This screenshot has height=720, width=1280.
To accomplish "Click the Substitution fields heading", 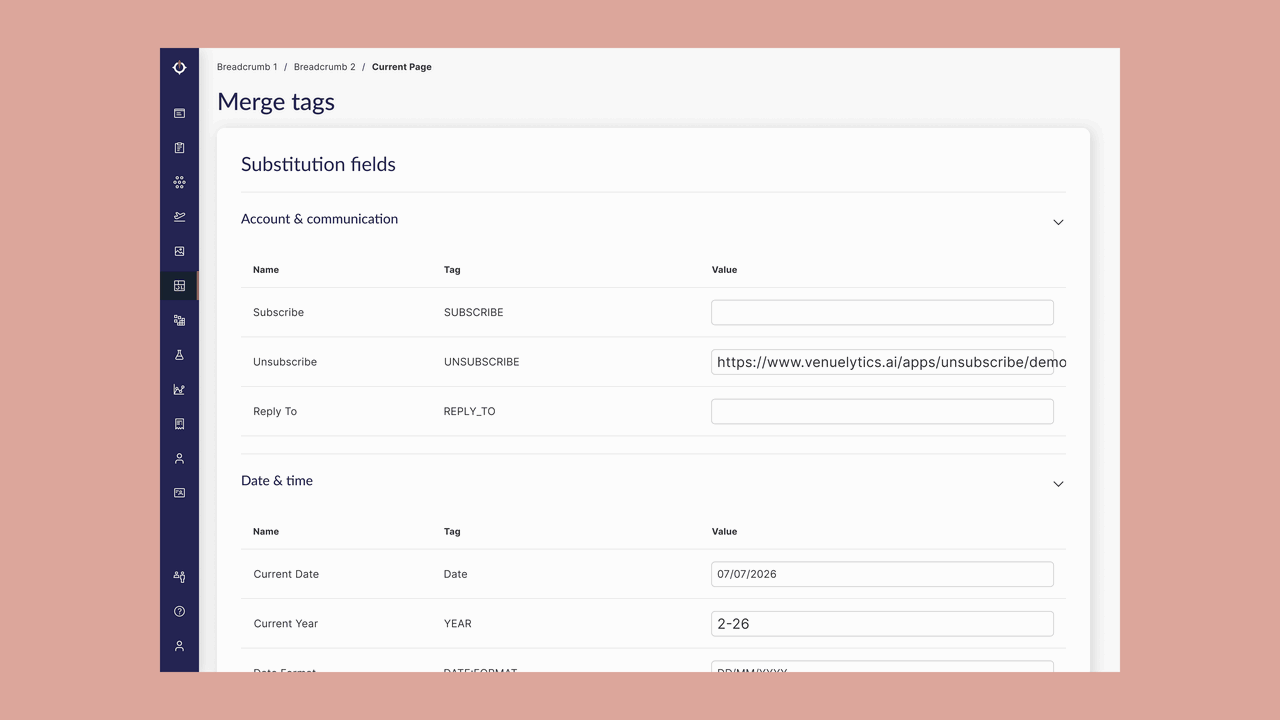I will click(318, 164).
